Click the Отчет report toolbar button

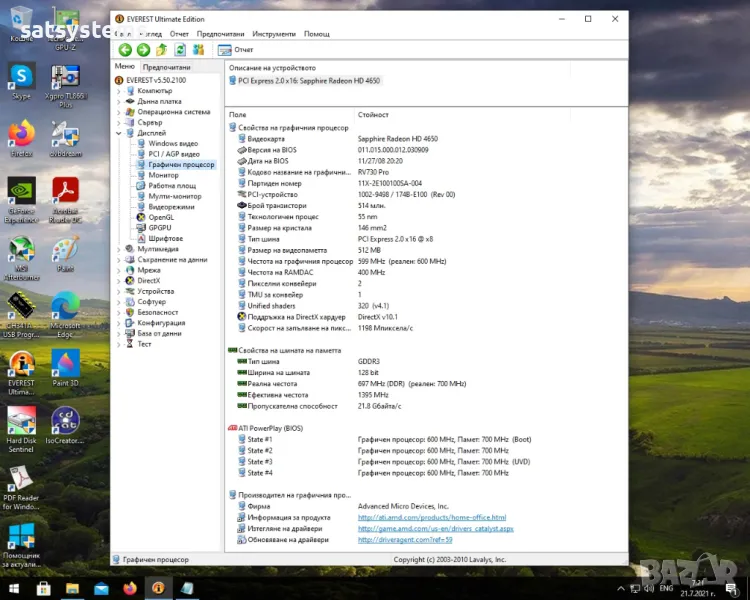pyautogui.click(x=236, y=50)
